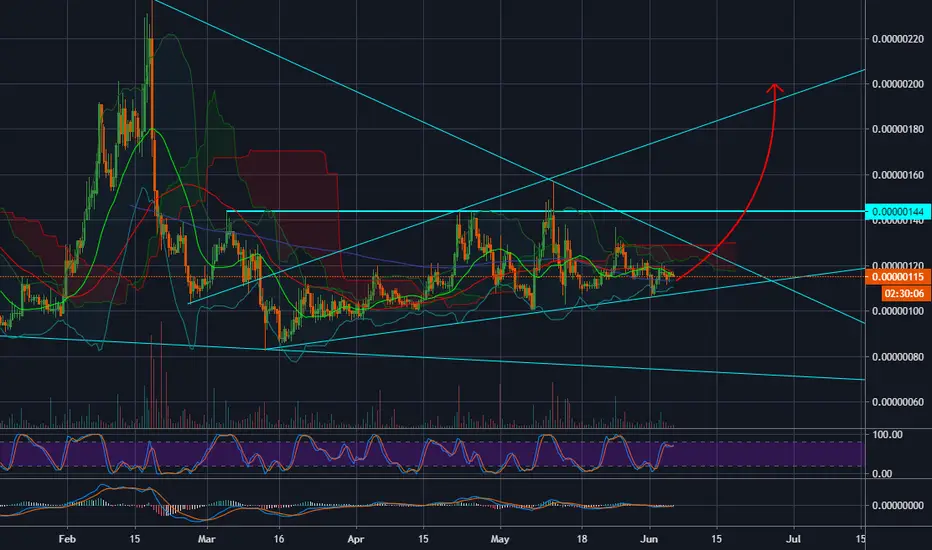Screen dimensions: 932x550
Task: Select the 18 date label on time axis
Action: [x=582, y=539]
